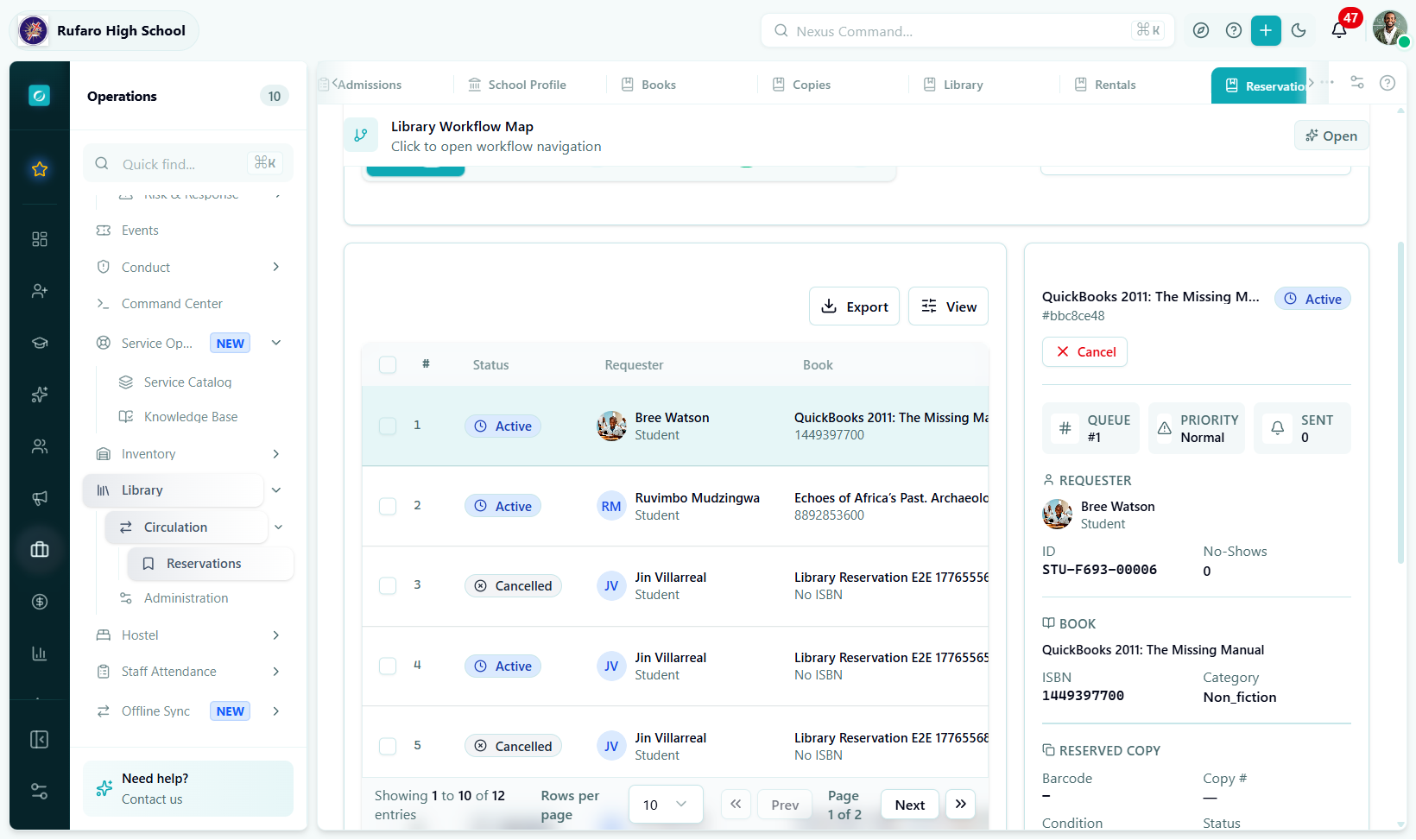Open user profile avatar in header
The height and width of the screenshot is (840, 1416).
tap(1390, 28)
